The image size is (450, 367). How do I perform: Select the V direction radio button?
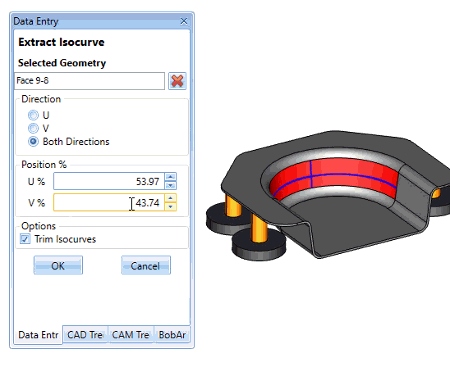[x=33, y=128]
